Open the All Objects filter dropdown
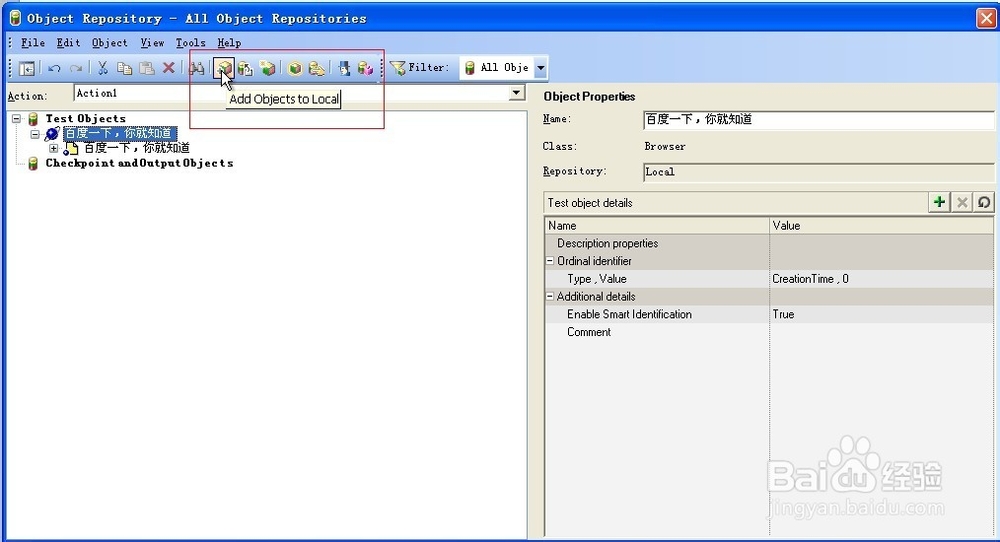Image resolution: width=1000 pixels, height=542 pixels. coord(541,68)
